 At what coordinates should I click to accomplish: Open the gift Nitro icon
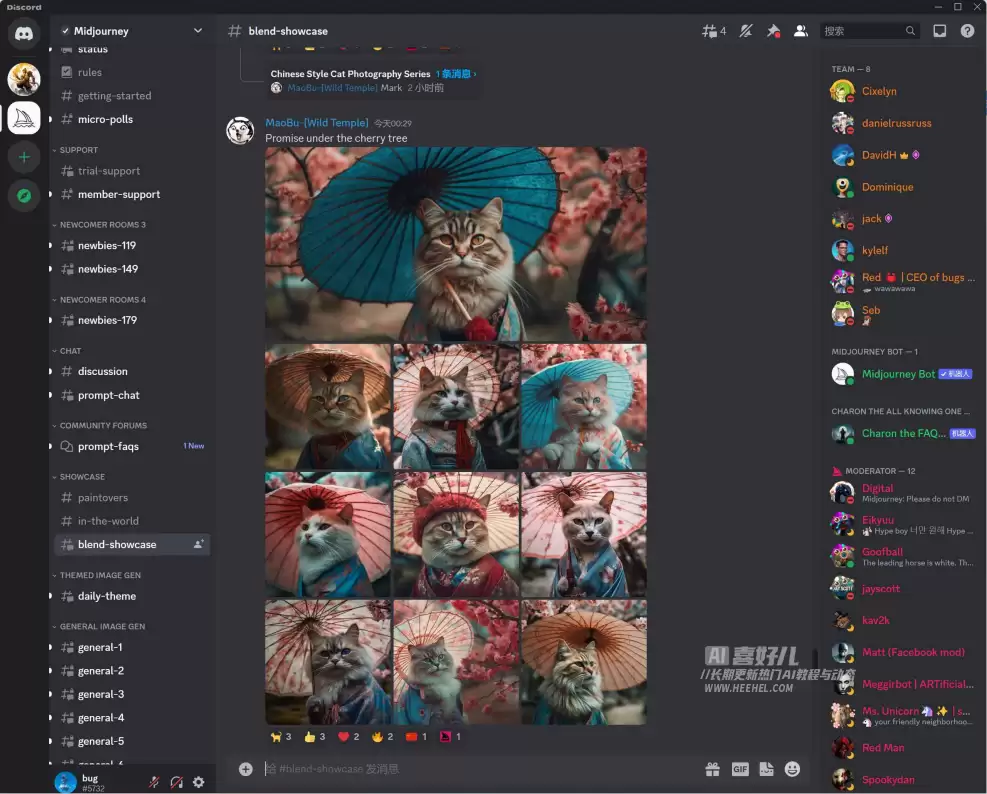[712, 769]
